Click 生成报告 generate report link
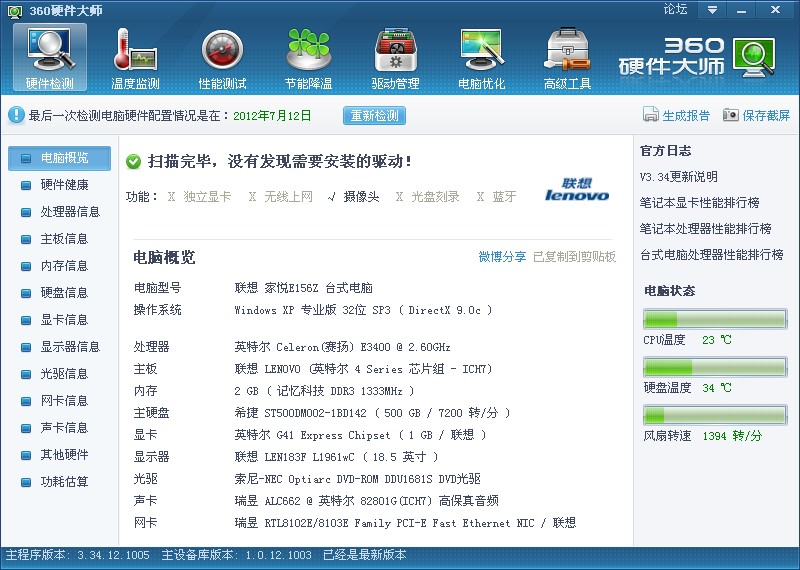 pyautogui.click(x=686, y=115)
